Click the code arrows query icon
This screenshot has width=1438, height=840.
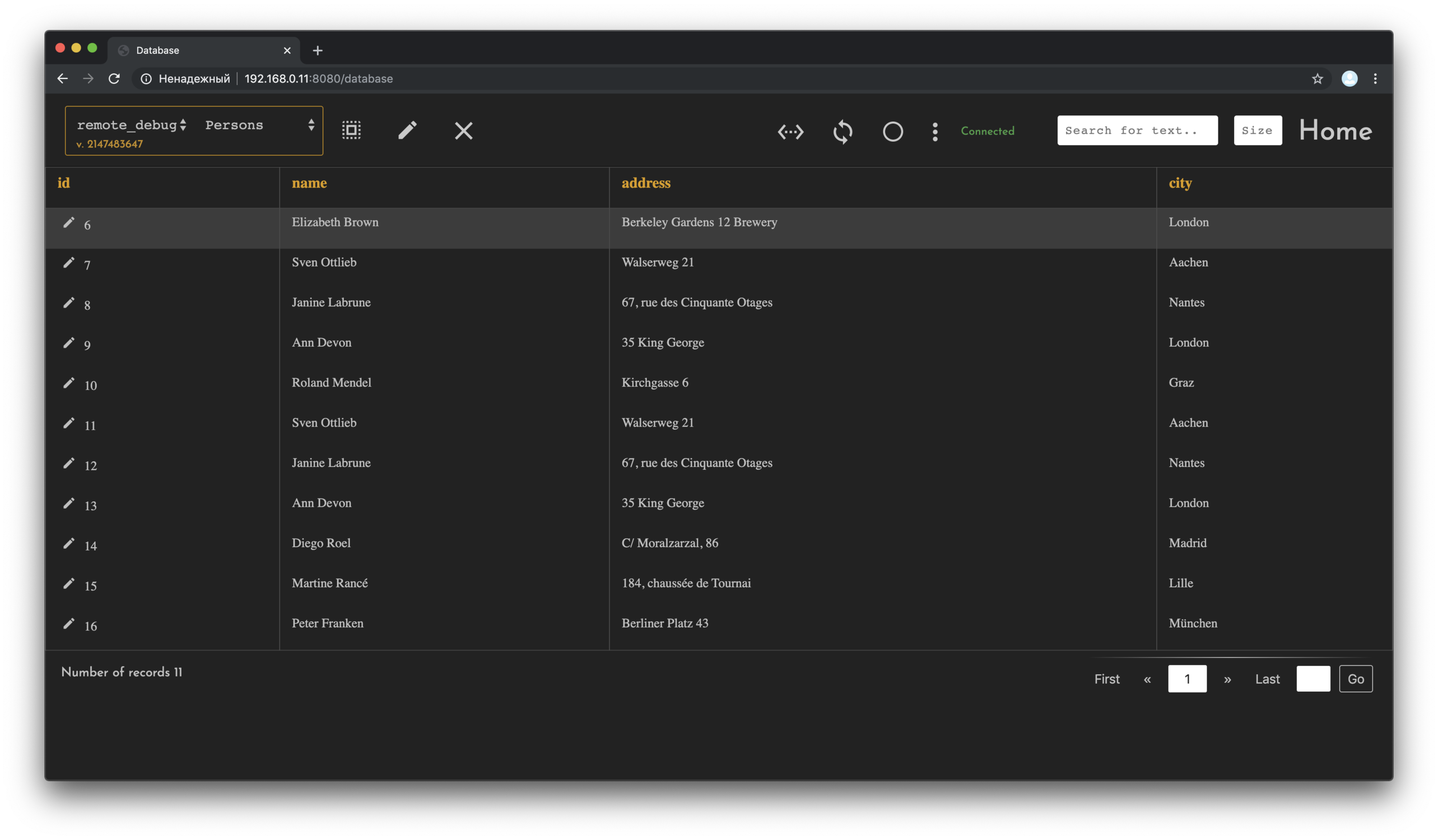pos(790,132)
